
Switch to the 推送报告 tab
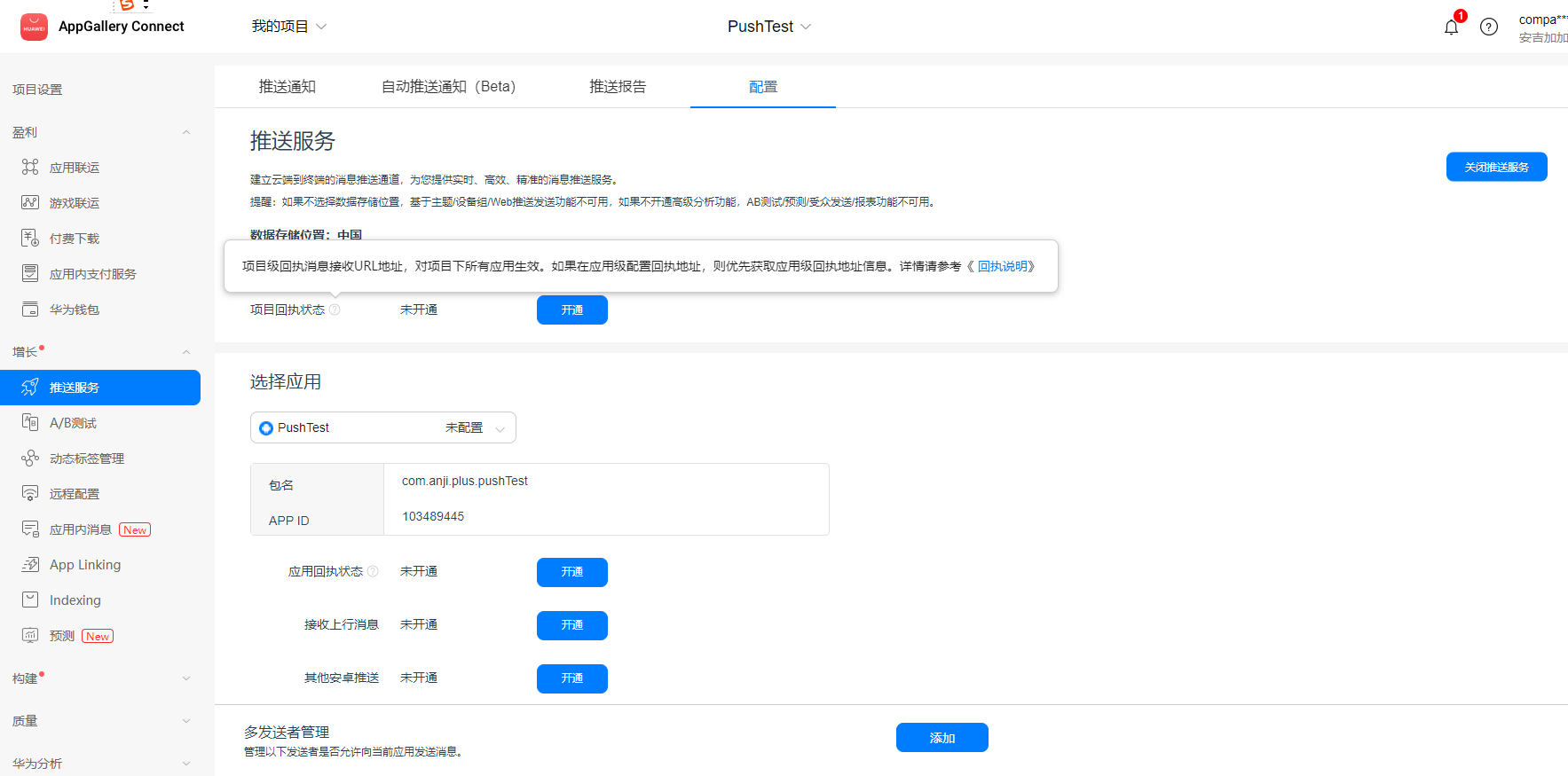pyautogui.click(x=618, y=86)
